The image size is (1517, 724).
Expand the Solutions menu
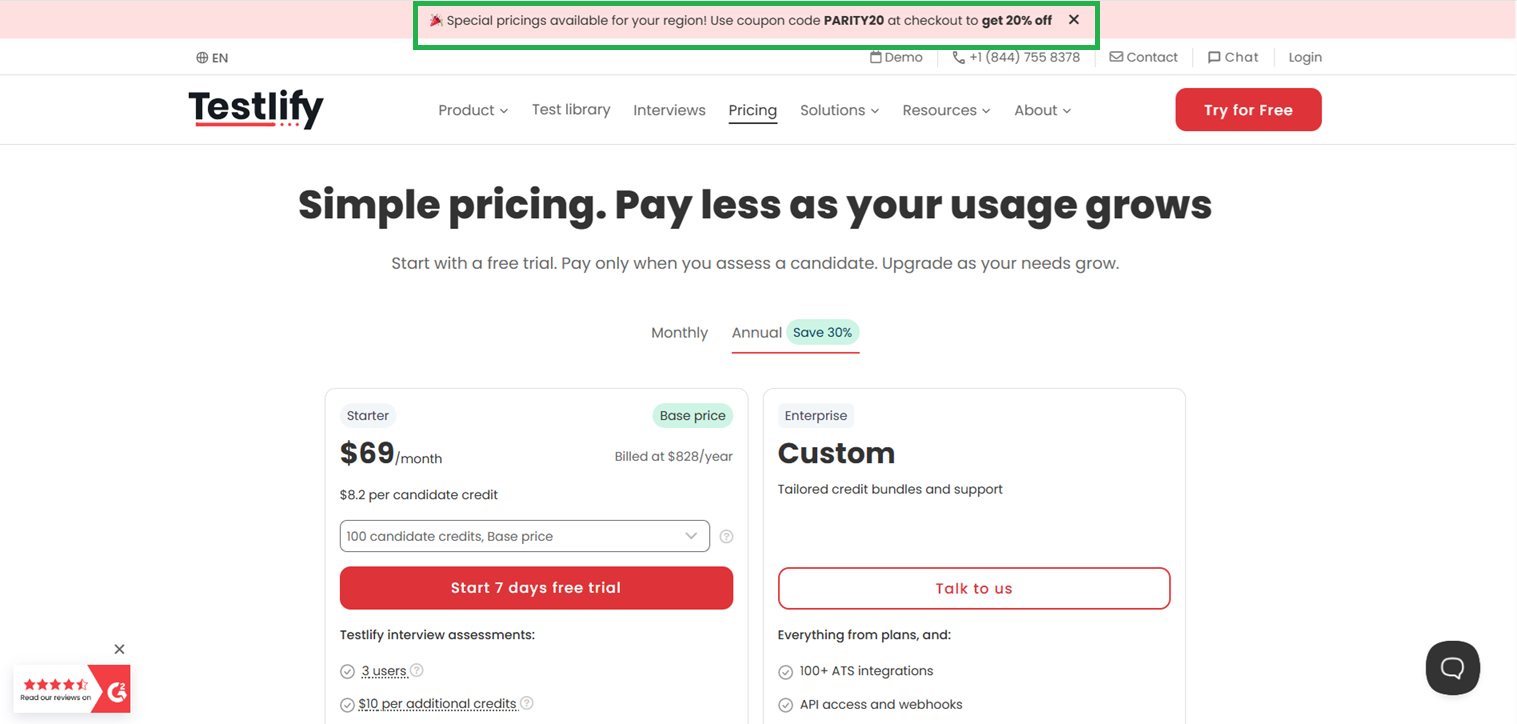click(839, 110)
